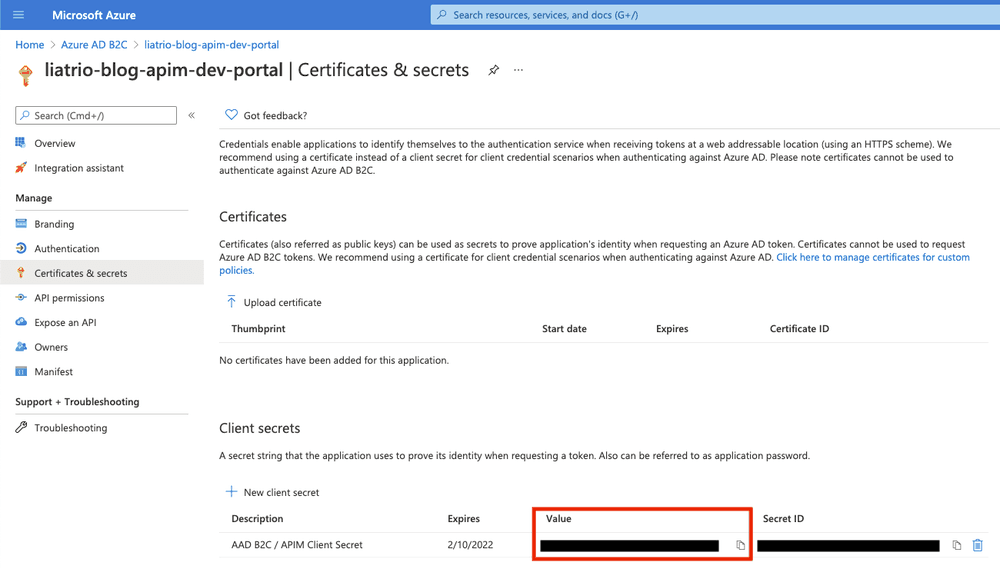Click the Expose an API cloud icon

pyautogui.click(x=21, y=322)
